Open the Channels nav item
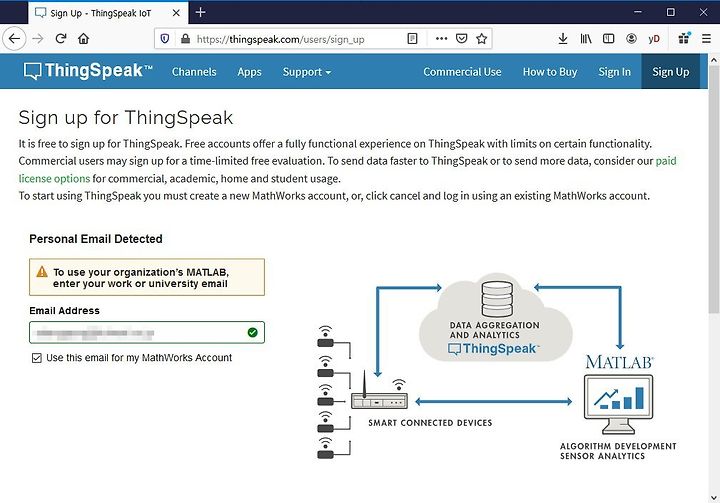Image resolution: width=720 pixels, height=503 pixels. 194,72
